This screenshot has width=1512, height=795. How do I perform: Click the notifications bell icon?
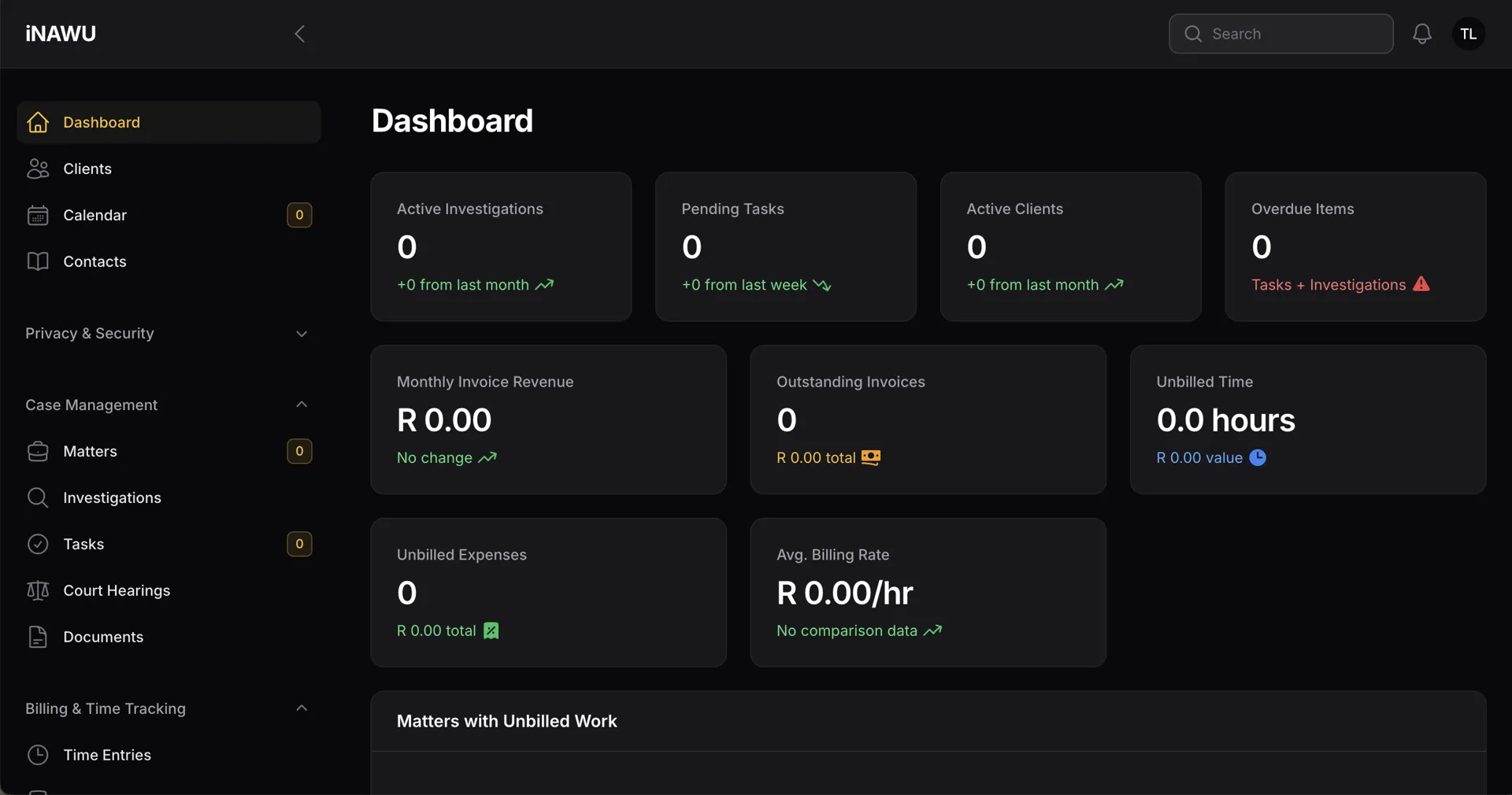1421,34
